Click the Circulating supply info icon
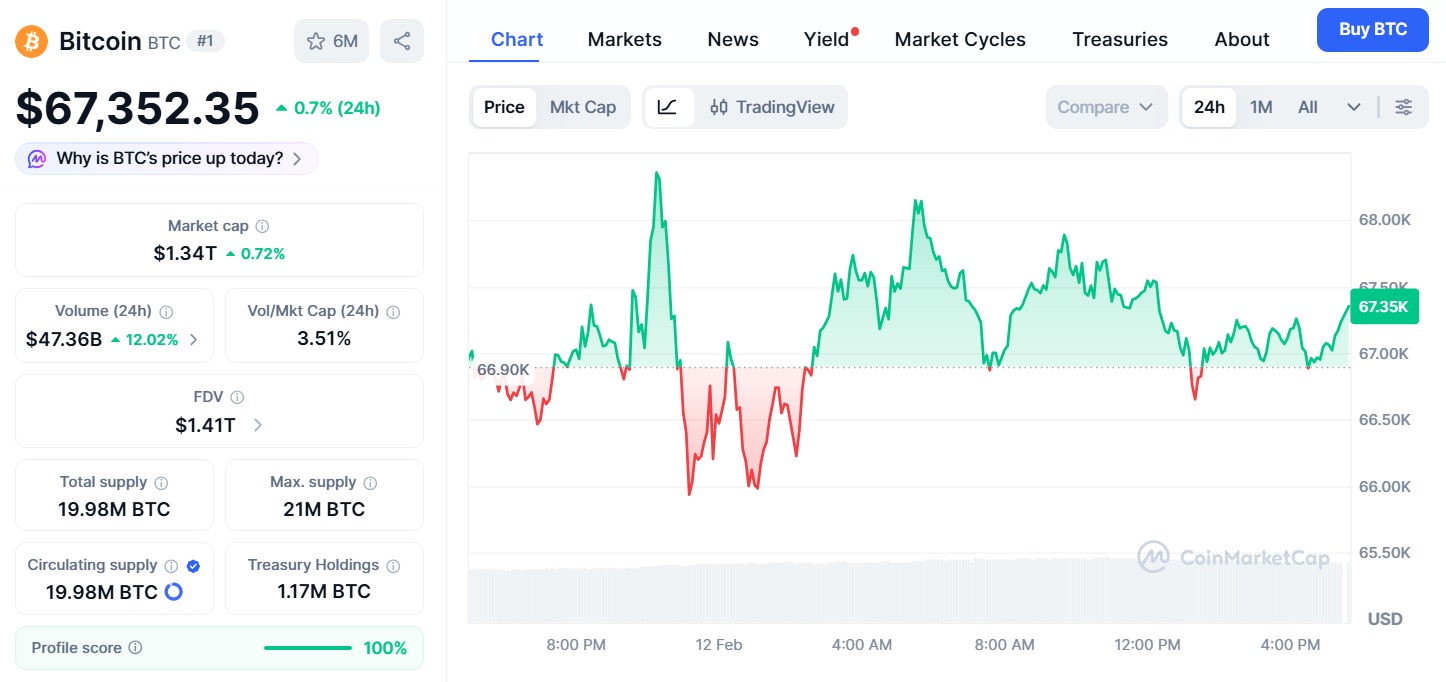The height and width of the screenshot is (682, 1446). click(x=171, y=566)
